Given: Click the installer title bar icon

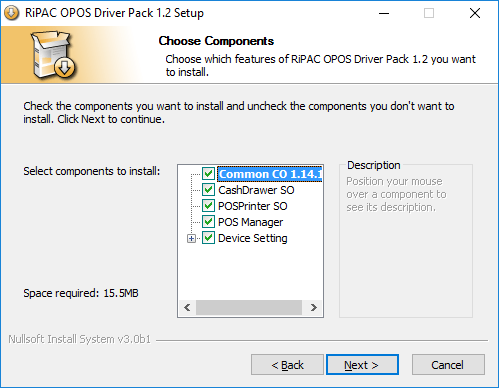Looking at the screenshot, I should tap(12, 13).
